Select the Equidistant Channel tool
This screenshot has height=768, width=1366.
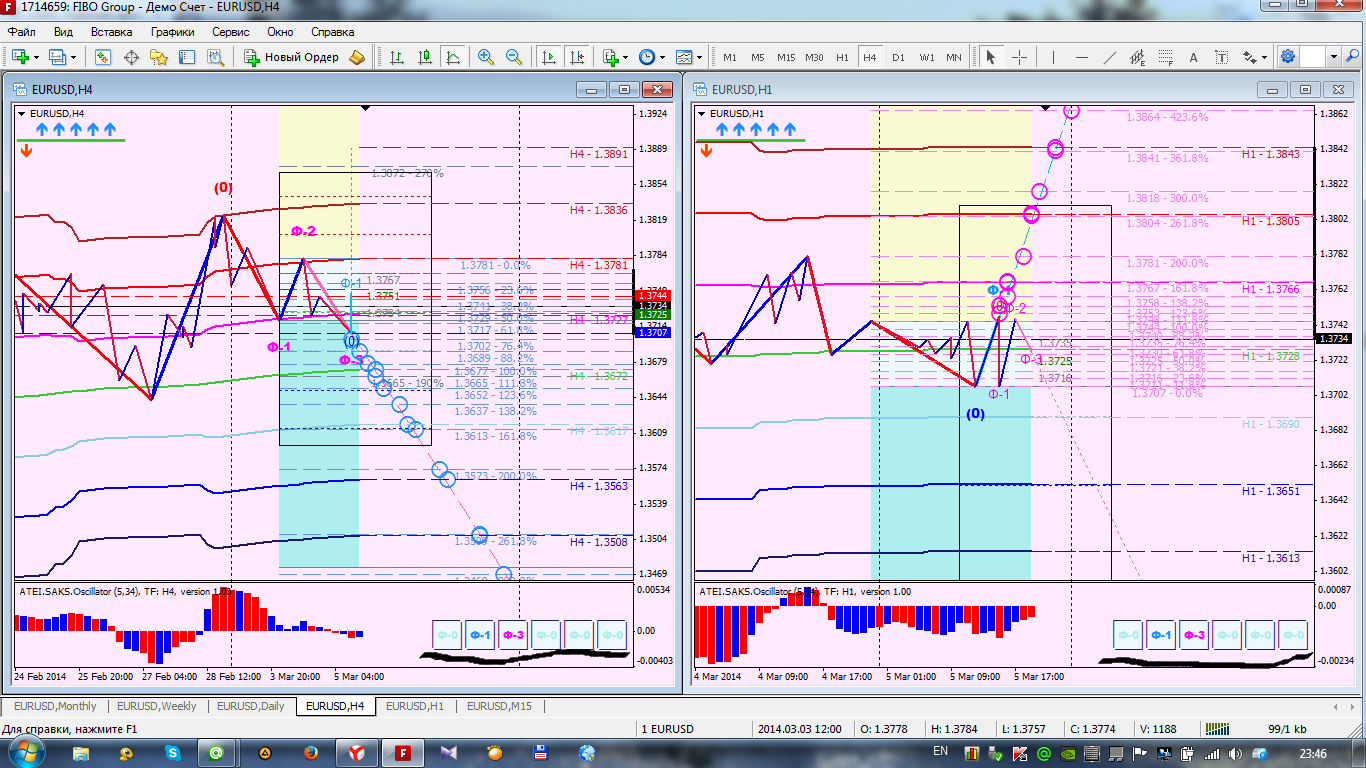click(1138, 57)
